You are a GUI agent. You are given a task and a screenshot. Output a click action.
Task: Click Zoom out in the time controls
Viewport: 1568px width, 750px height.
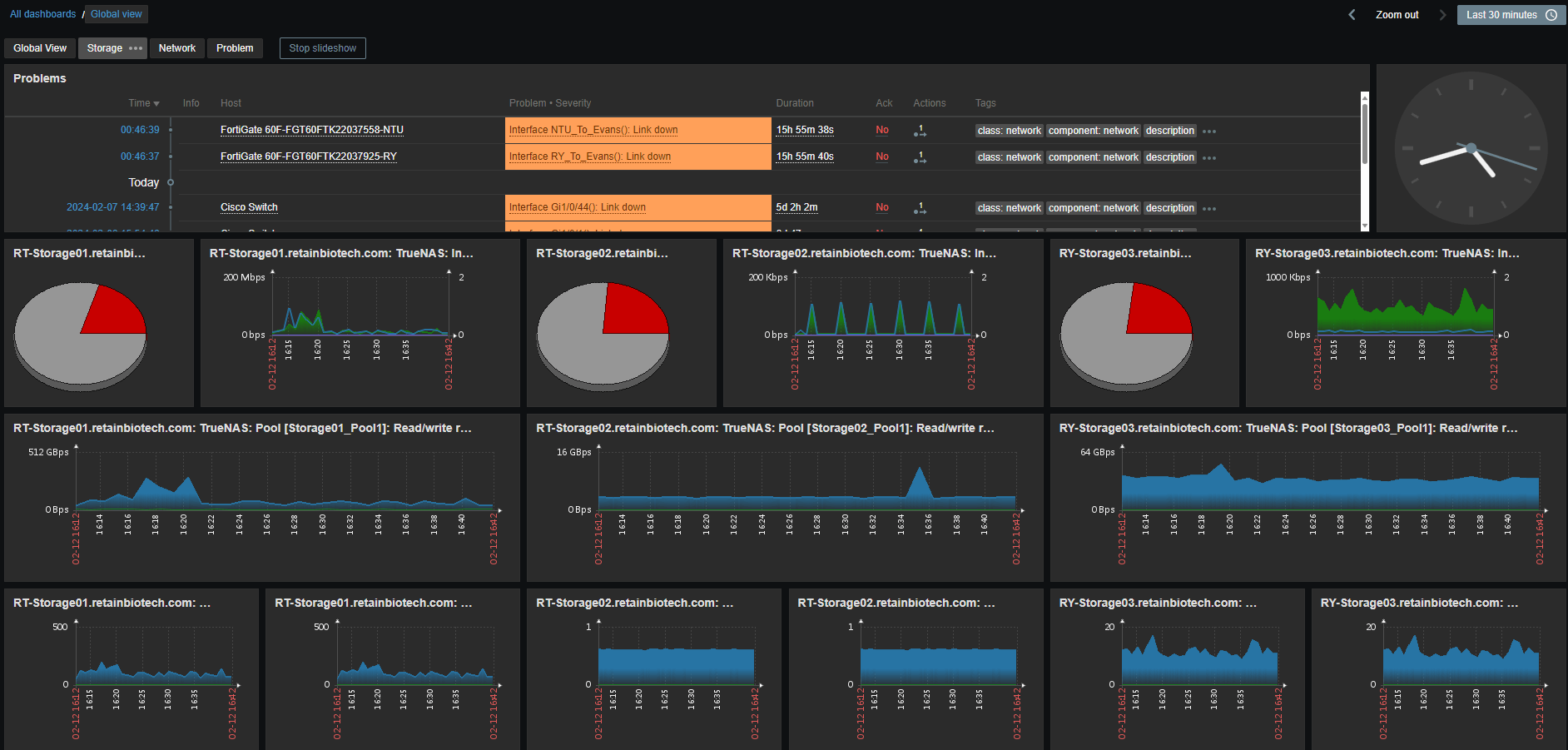click(1397, 15)
